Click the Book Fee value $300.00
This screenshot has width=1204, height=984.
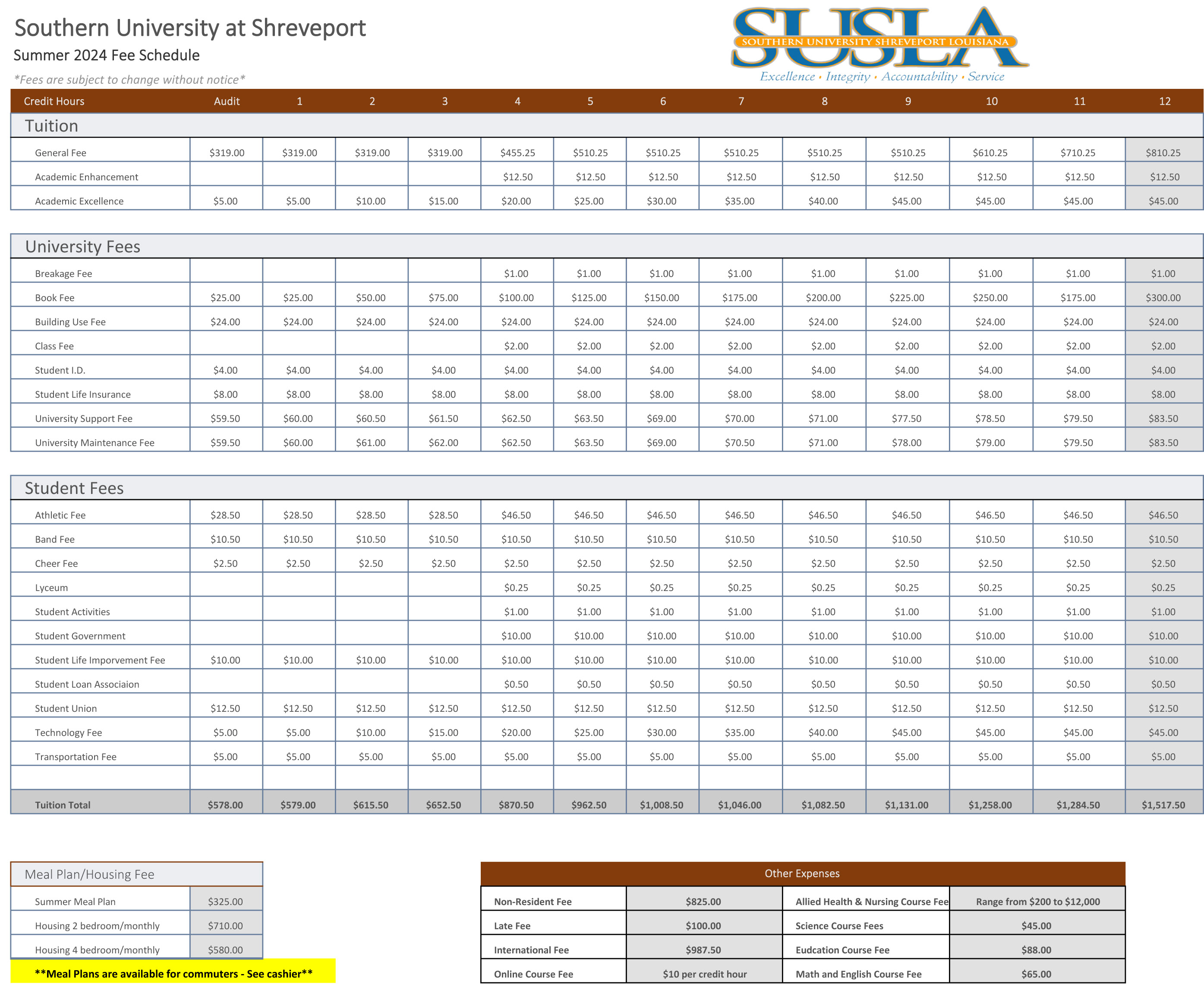[1163, 298]
